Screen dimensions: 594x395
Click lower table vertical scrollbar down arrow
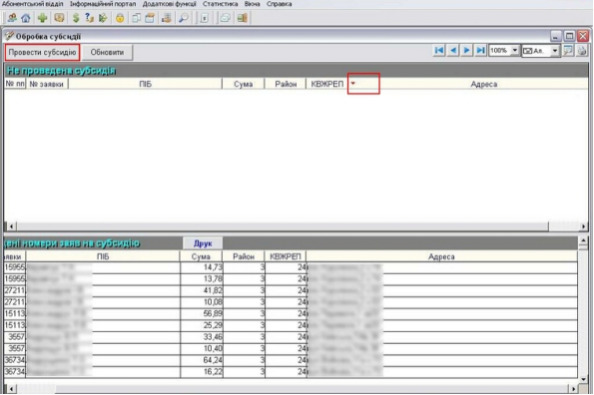pyautogui.click(x=583, y=379)
